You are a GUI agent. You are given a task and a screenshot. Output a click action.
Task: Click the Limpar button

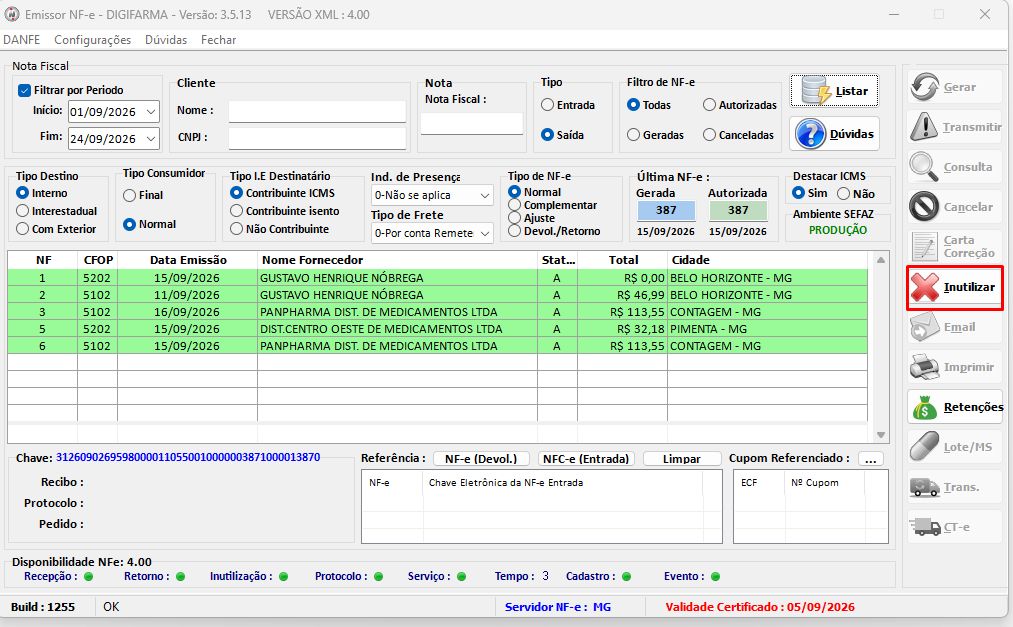pos(682,458)
